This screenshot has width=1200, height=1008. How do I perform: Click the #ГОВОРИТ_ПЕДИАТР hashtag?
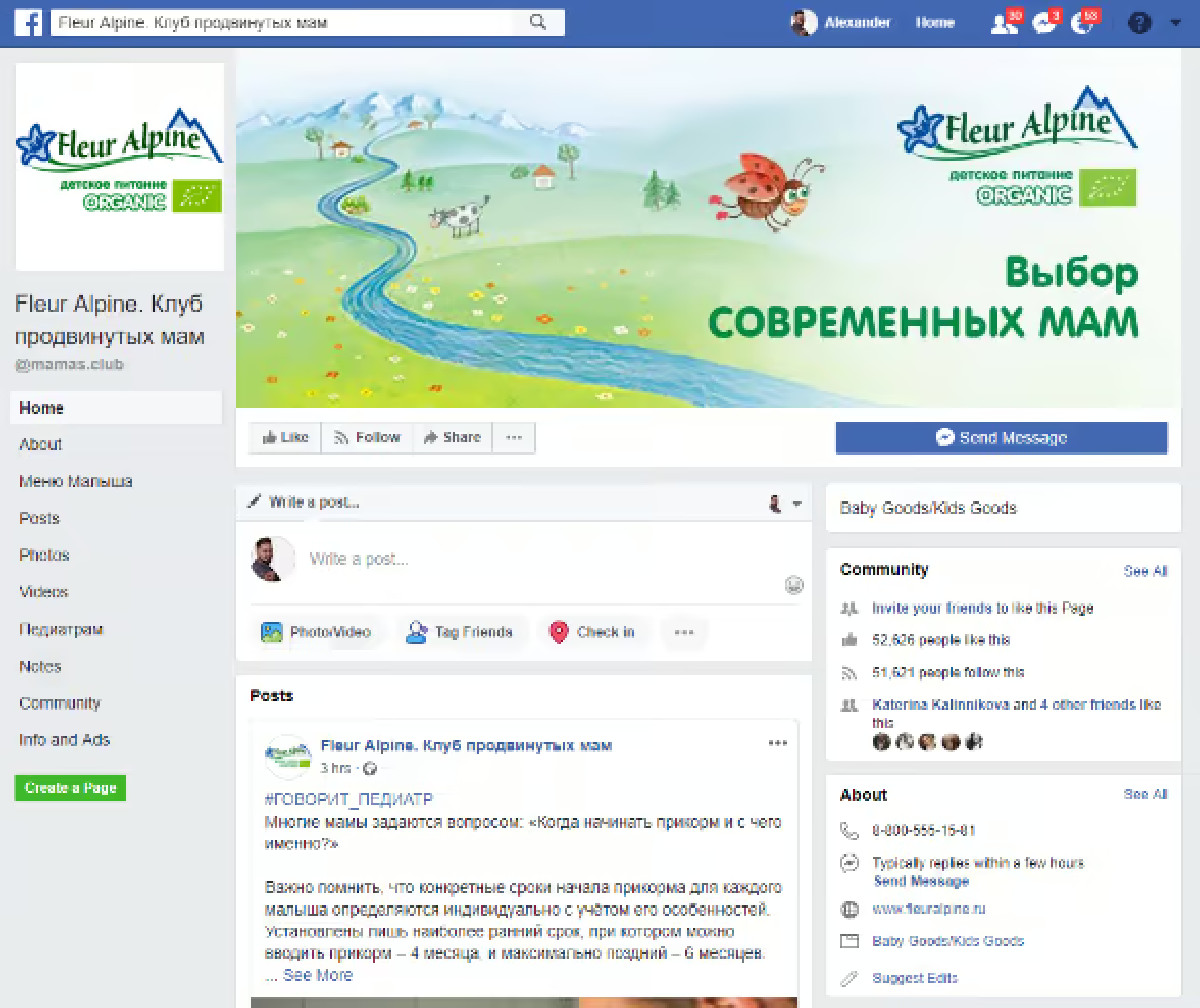349,799
